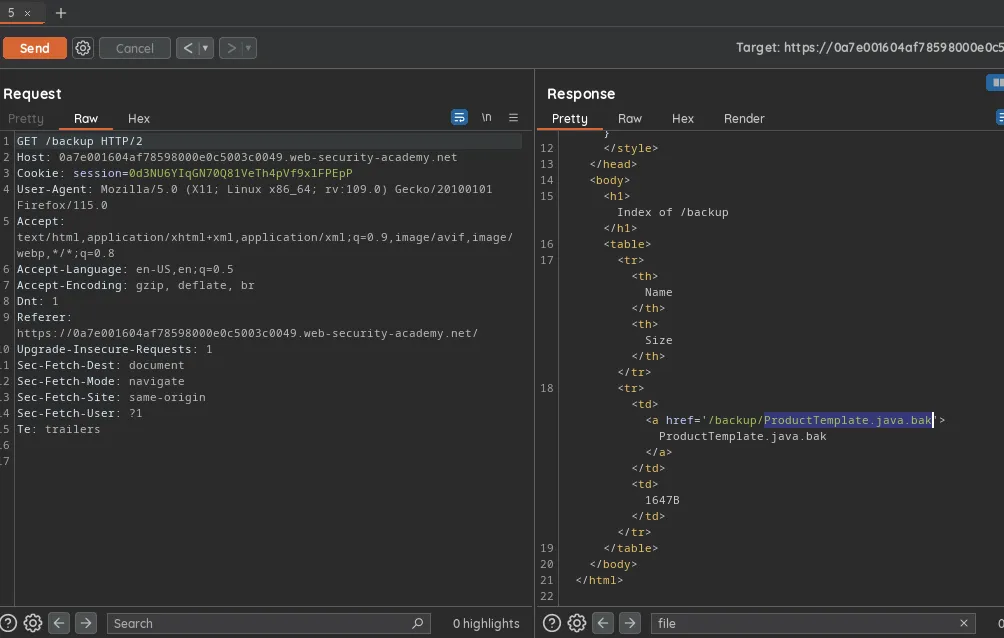Viewport: 1004px width, 638px height.
Task: Toggle request word wrap icon
Action: [459, 117]
